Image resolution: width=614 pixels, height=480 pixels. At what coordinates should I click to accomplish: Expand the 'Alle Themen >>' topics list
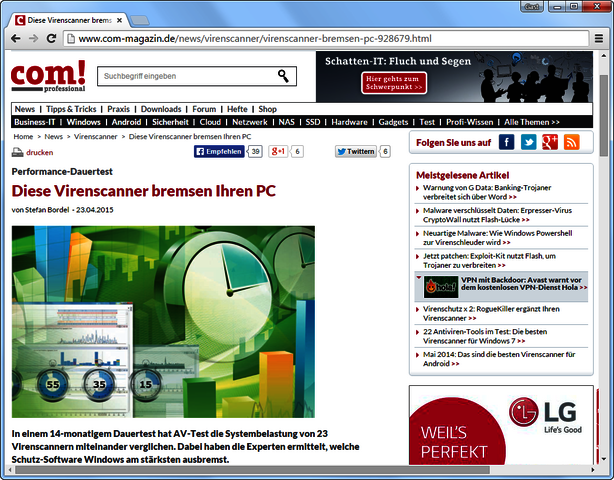531,122
